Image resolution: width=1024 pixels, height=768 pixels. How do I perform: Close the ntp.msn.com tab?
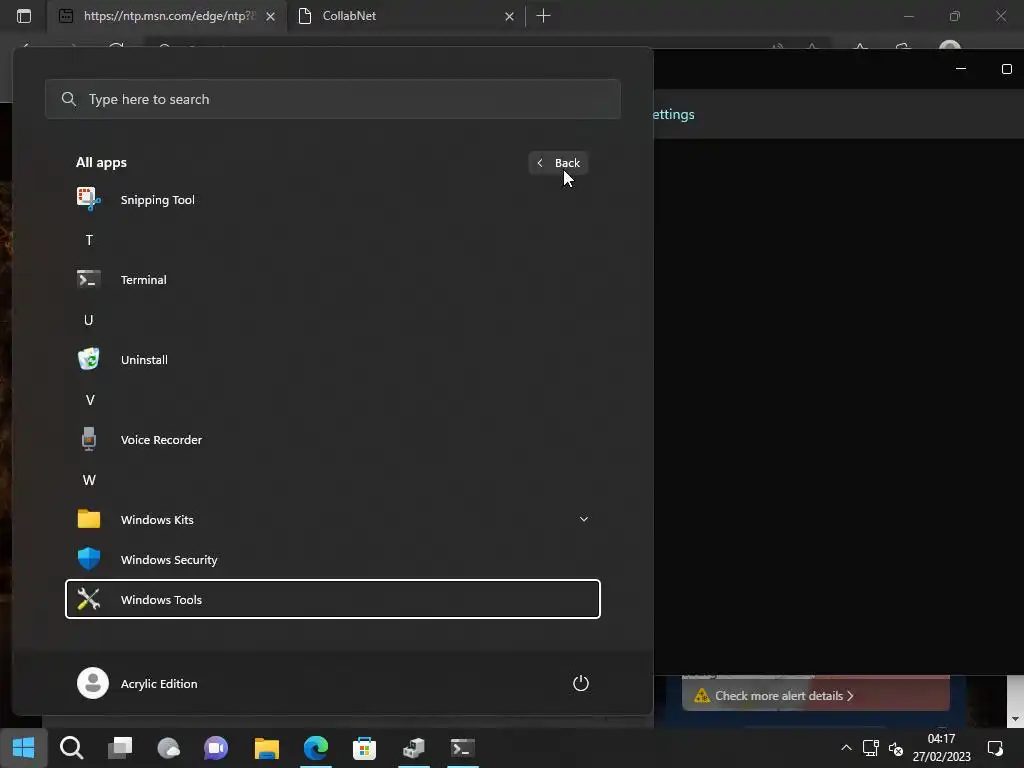pos(270,16)
